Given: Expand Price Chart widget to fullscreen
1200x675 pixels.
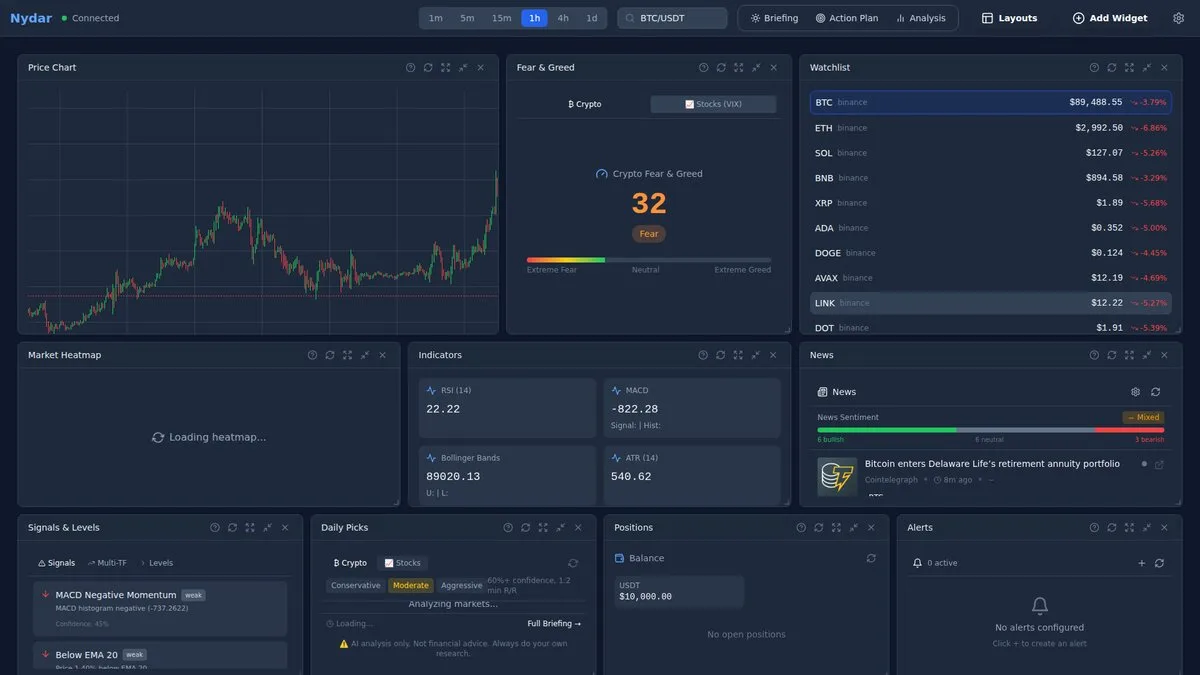Looking at the screenshot, I should 445,68.
